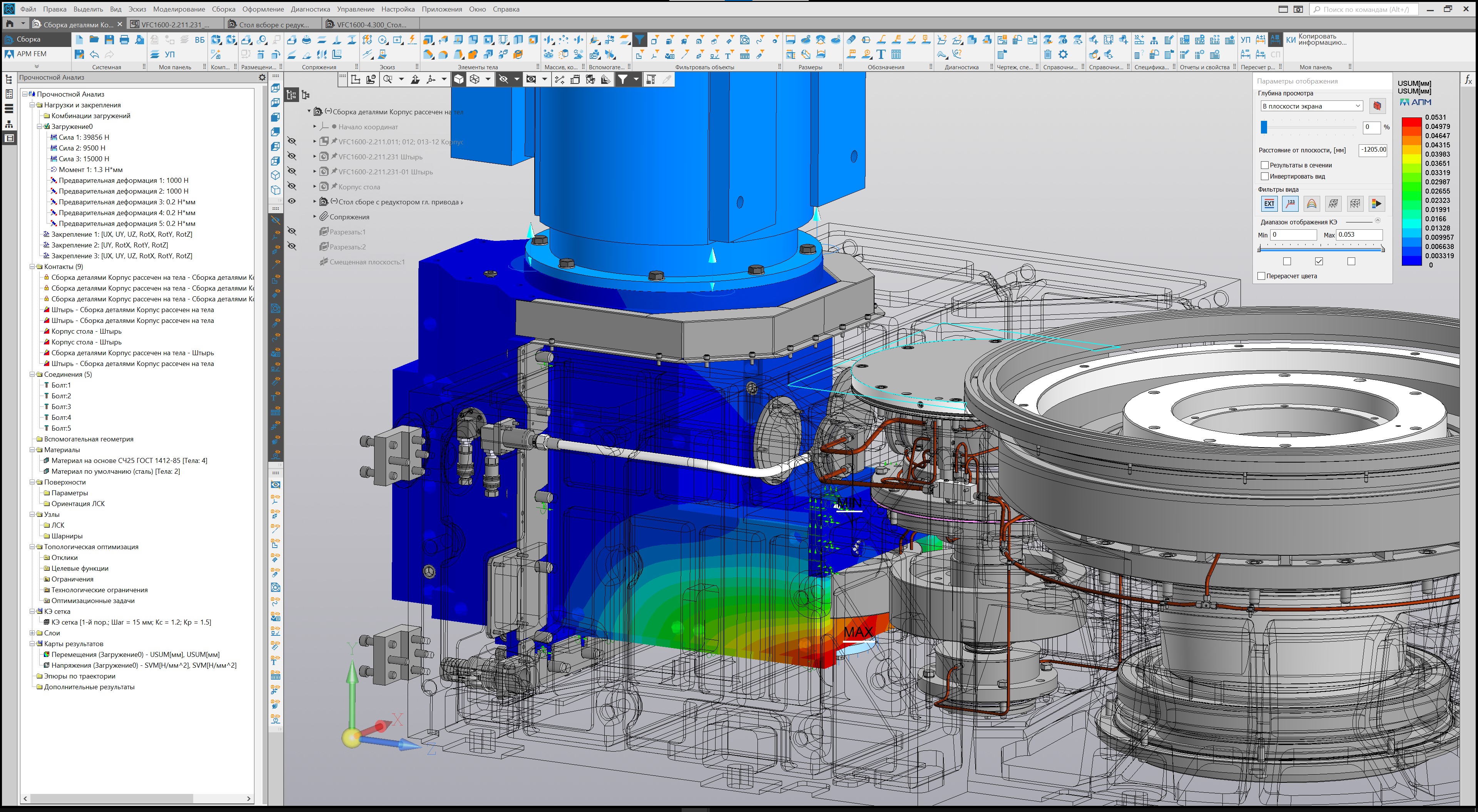This screenshot has height=812, width=1478.
Task: Select Напряжения (Загружение0) result map
Action: [144, 665]
